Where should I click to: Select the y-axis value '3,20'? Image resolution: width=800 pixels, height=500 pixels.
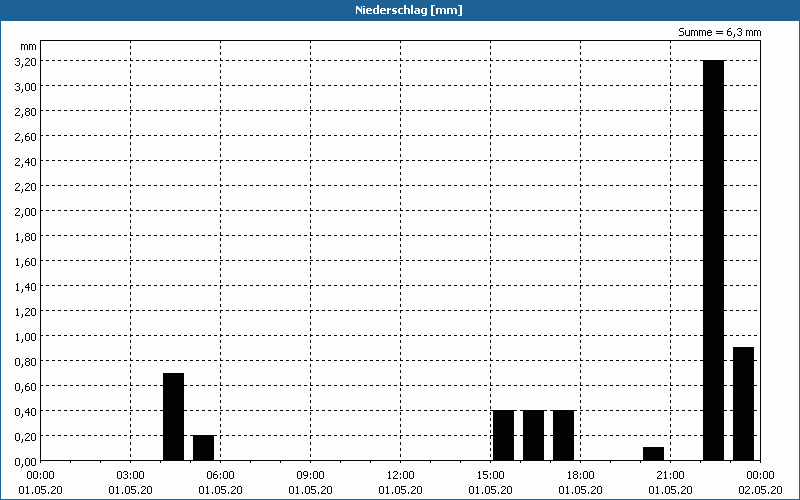pyautogui.click(x=26, y=61)
